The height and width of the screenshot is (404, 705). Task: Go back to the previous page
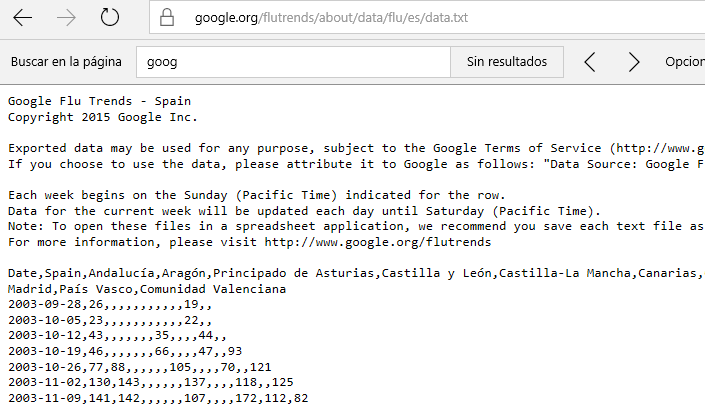coord(22,18)
